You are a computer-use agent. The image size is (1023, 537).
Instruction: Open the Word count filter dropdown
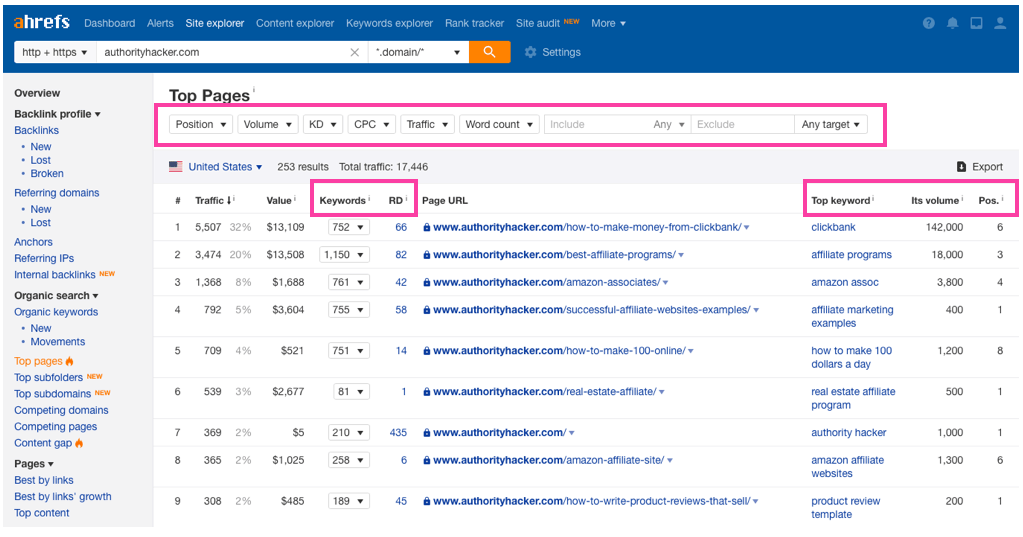point(499,124)
